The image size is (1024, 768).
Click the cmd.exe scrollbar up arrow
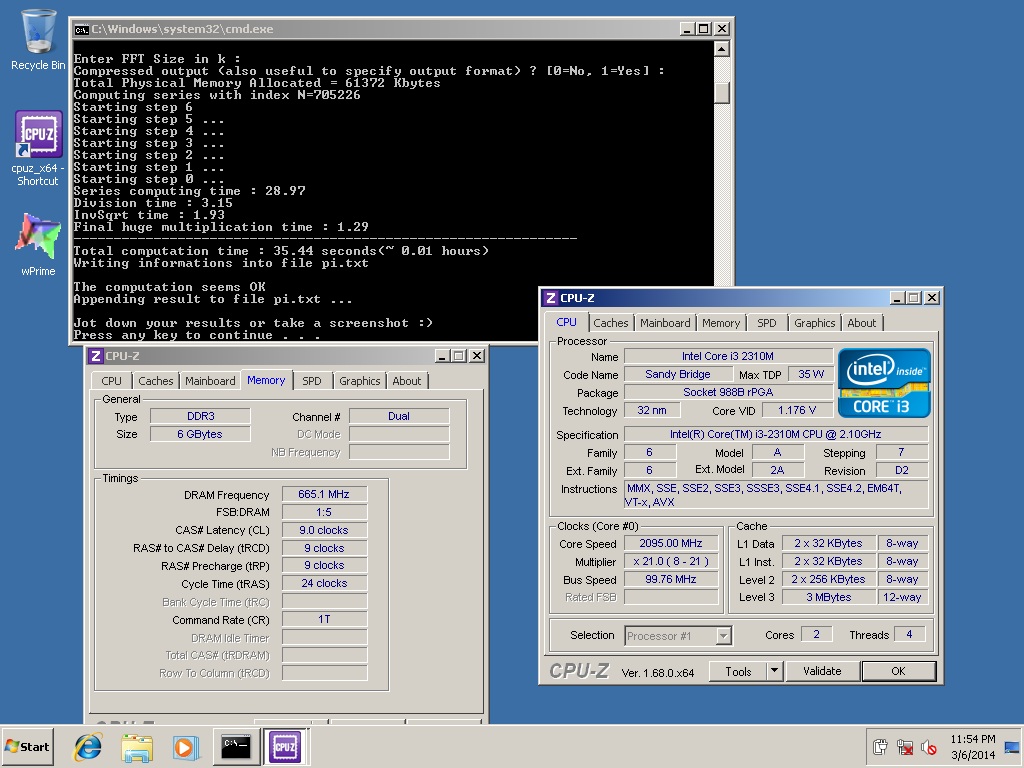tap(721, 49)
